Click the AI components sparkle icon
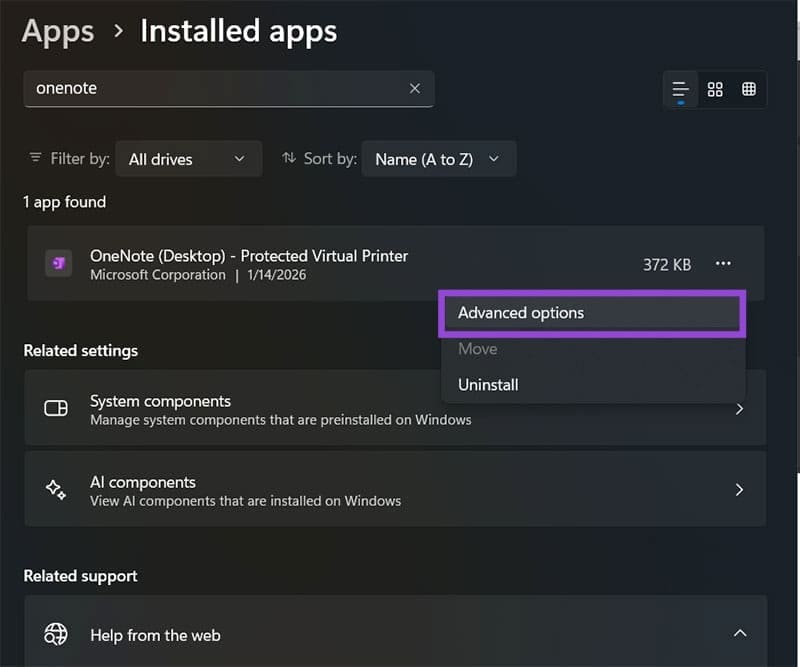The image size is (800, 667). [53, 489]
